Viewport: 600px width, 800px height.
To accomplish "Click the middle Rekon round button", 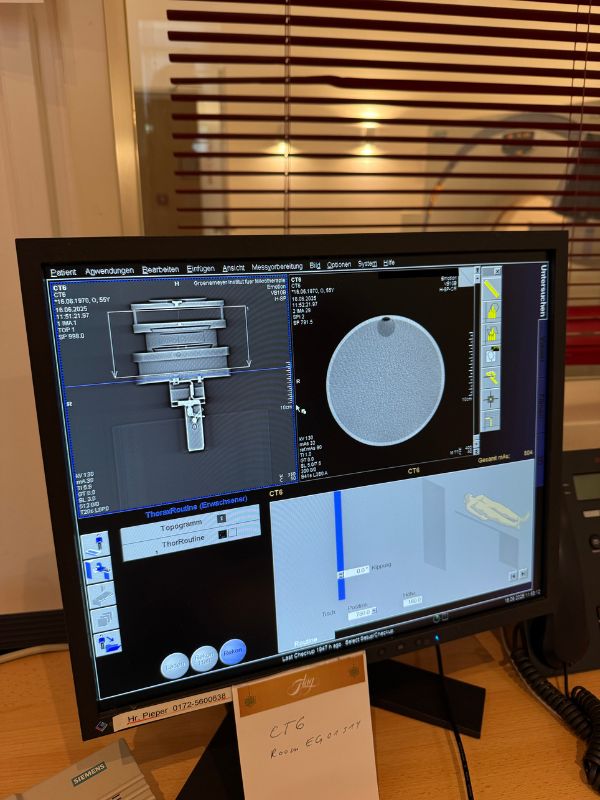I will point(204,659).
